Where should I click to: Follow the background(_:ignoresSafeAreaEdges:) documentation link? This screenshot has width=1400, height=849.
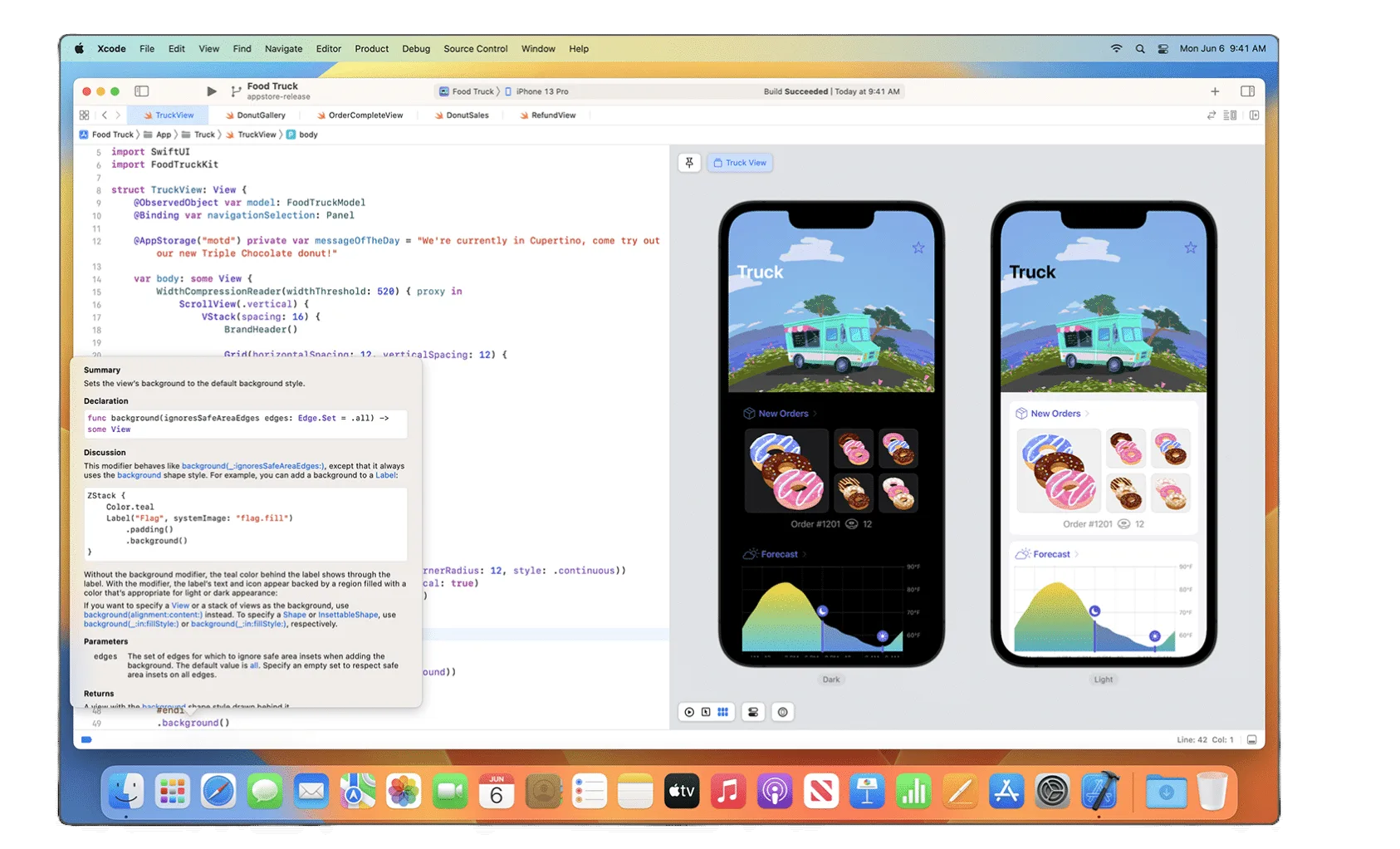click(253, 466)
